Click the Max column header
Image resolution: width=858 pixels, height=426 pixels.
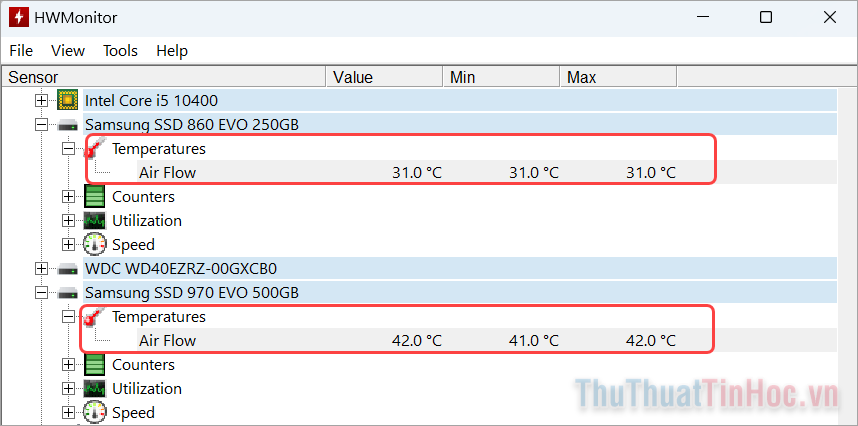point(618,77)
